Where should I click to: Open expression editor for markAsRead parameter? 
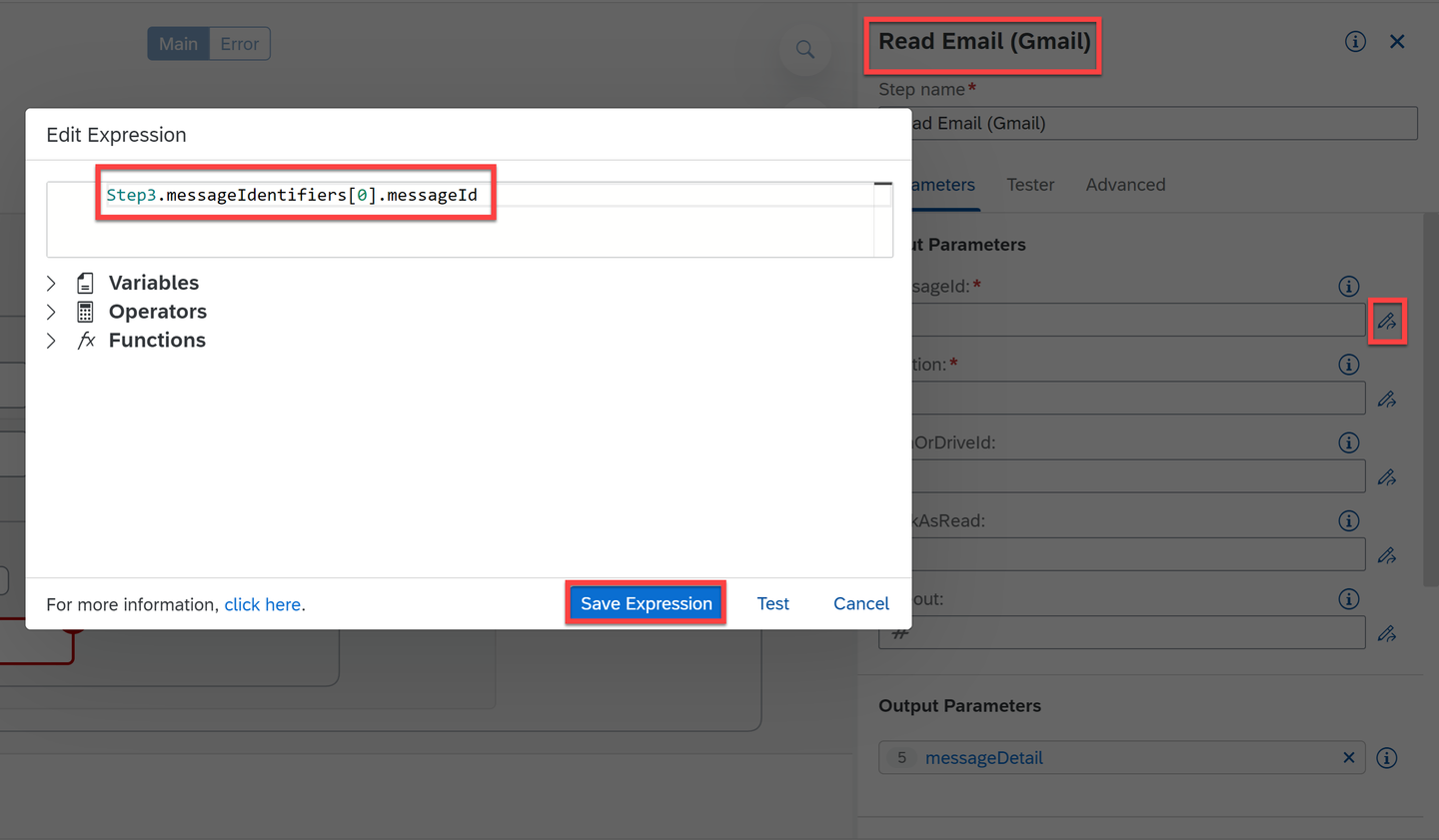[x=1387, y=555]
